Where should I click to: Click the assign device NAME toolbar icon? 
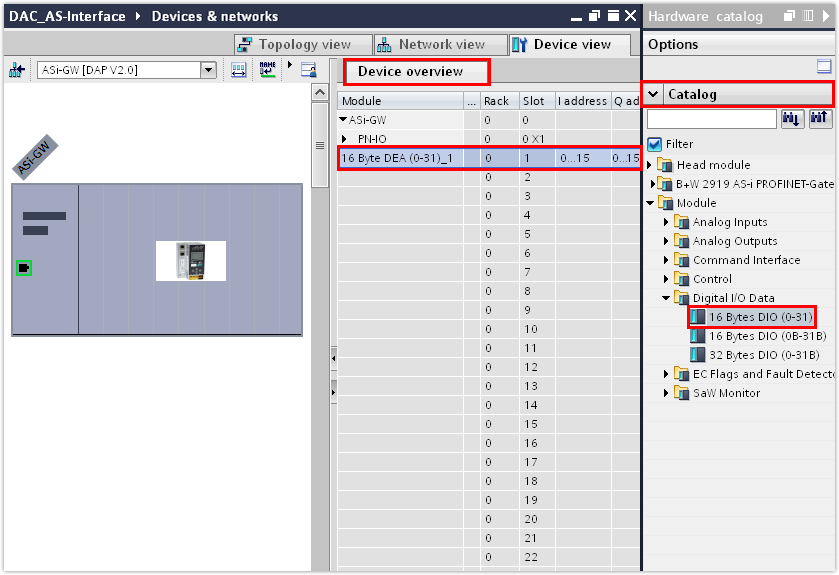tap(267, 70)
